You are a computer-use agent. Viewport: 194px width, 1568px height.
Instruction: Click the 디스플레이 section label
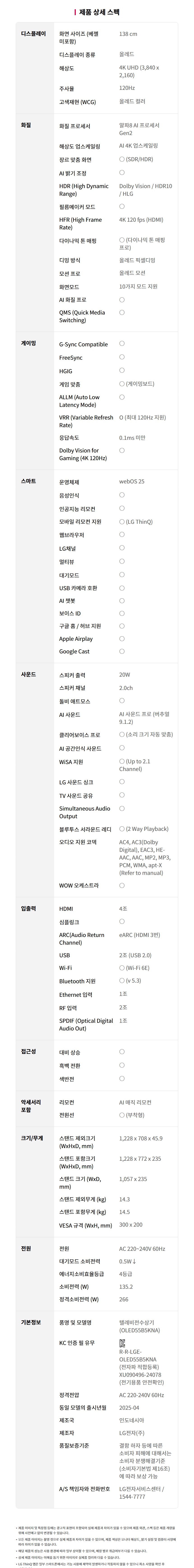[33, 33]
